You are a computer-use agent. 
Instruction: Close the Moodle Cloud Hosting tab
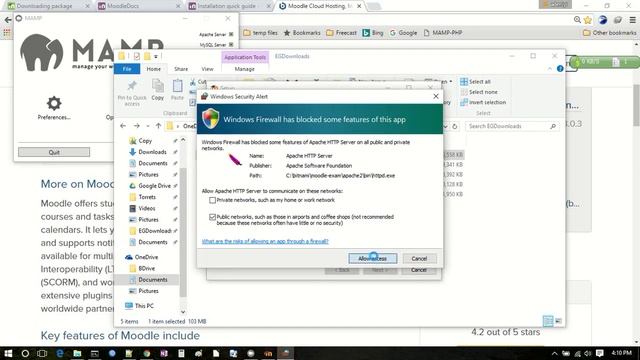(359, 6)
